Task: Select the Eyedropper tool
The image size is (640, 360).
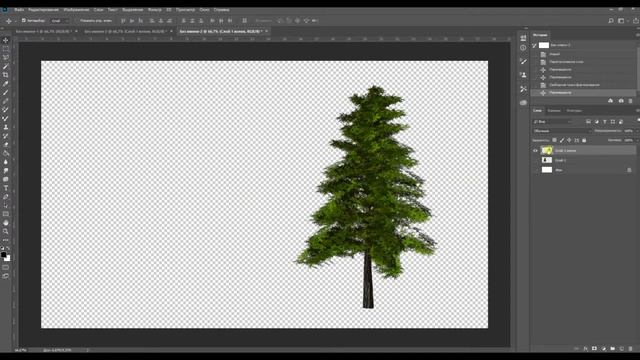Action: tap(6, 84)
